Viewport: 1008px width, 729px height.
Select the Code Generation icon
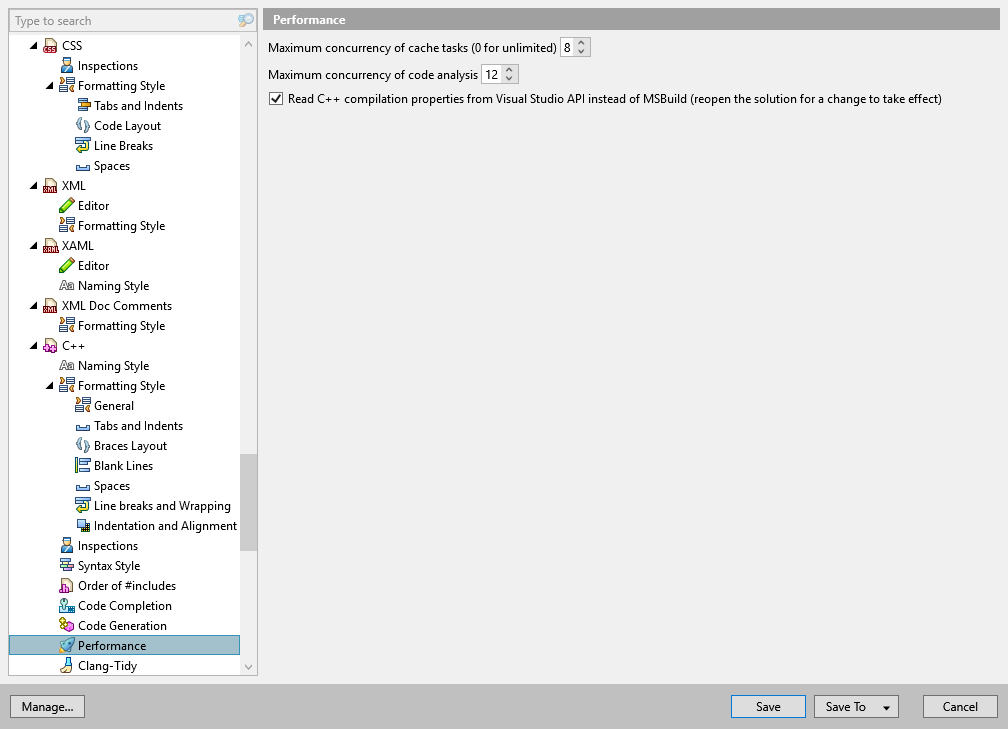coord(65,625)
